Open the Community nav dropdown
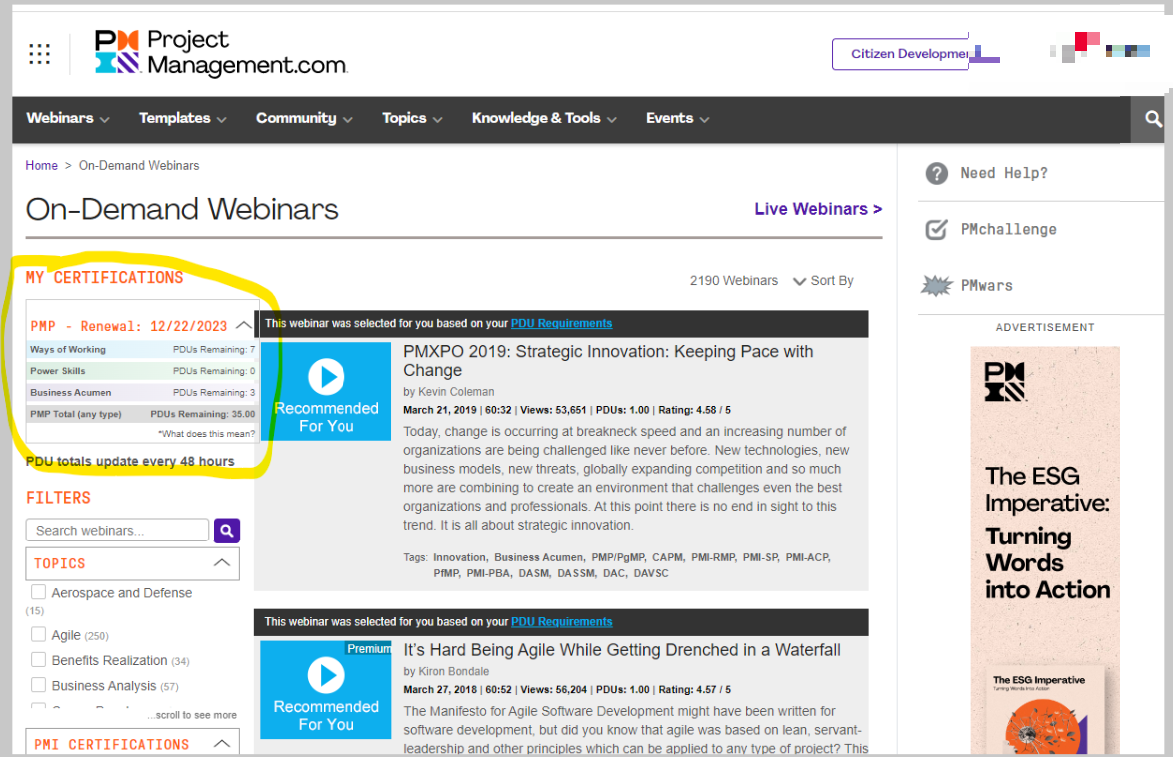 coord(304,118)
